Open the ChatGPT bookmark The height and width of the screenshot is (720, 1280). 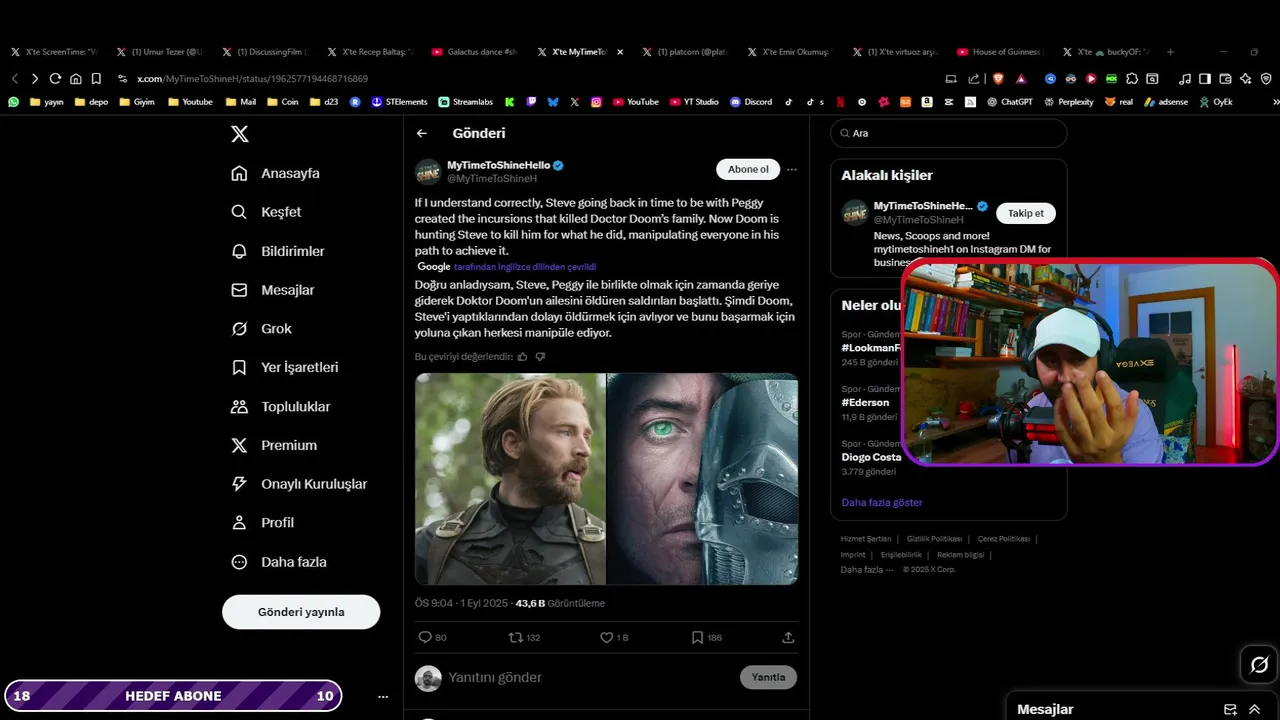pos(1010,102)
